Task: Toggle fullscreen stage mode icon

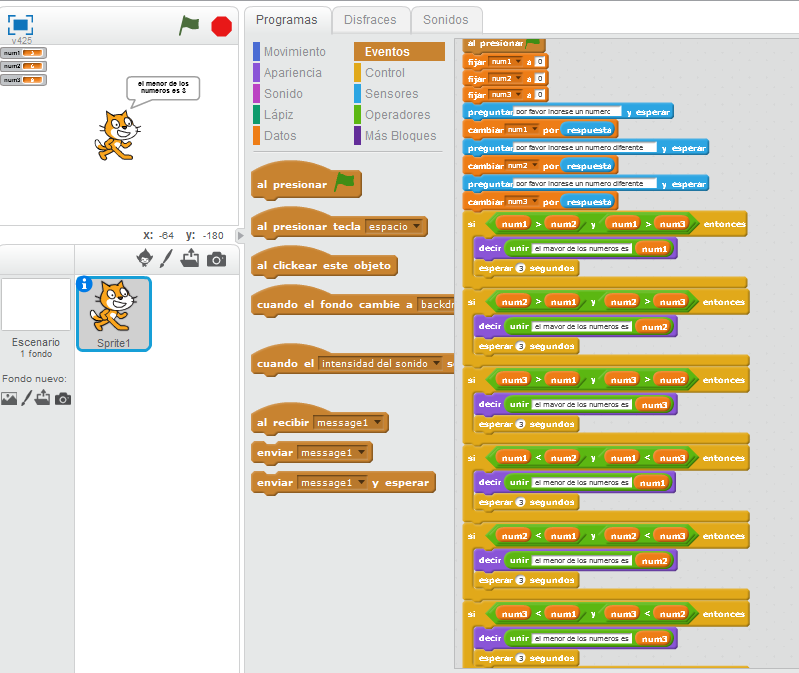Action: (x=20, y=24)
